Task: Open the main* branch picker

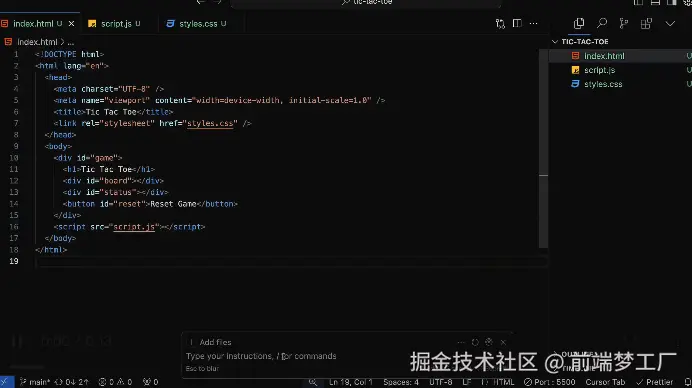Action: click(x=35, y=382)
